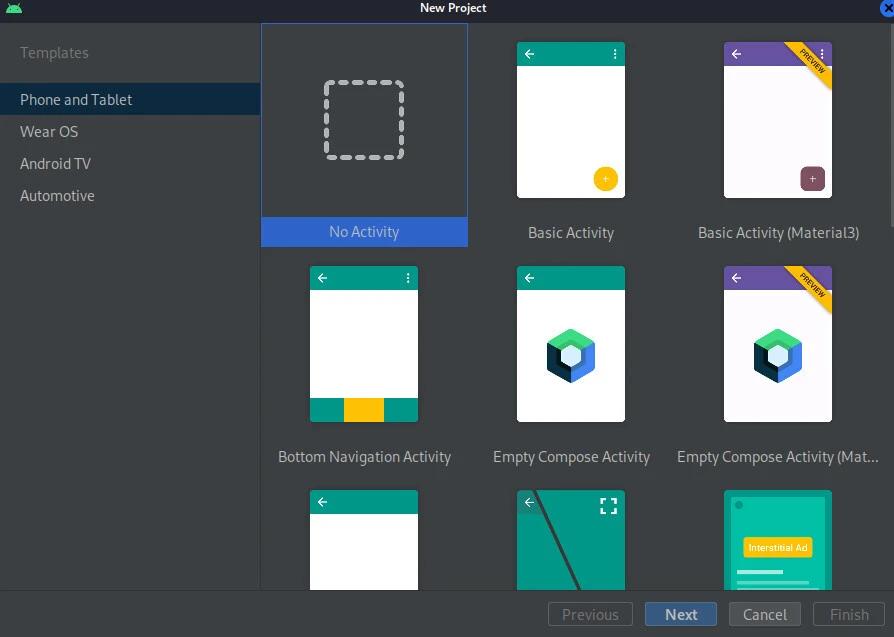Image resolution: width=894 pixels, height=637 pixels.
Task: Open the Automotive templates category
Action: coord(57,196)
